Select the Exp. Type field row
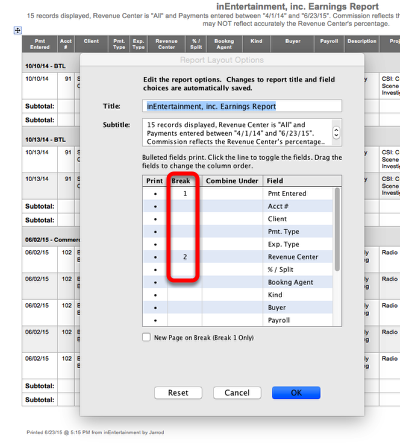 [238, 244]
